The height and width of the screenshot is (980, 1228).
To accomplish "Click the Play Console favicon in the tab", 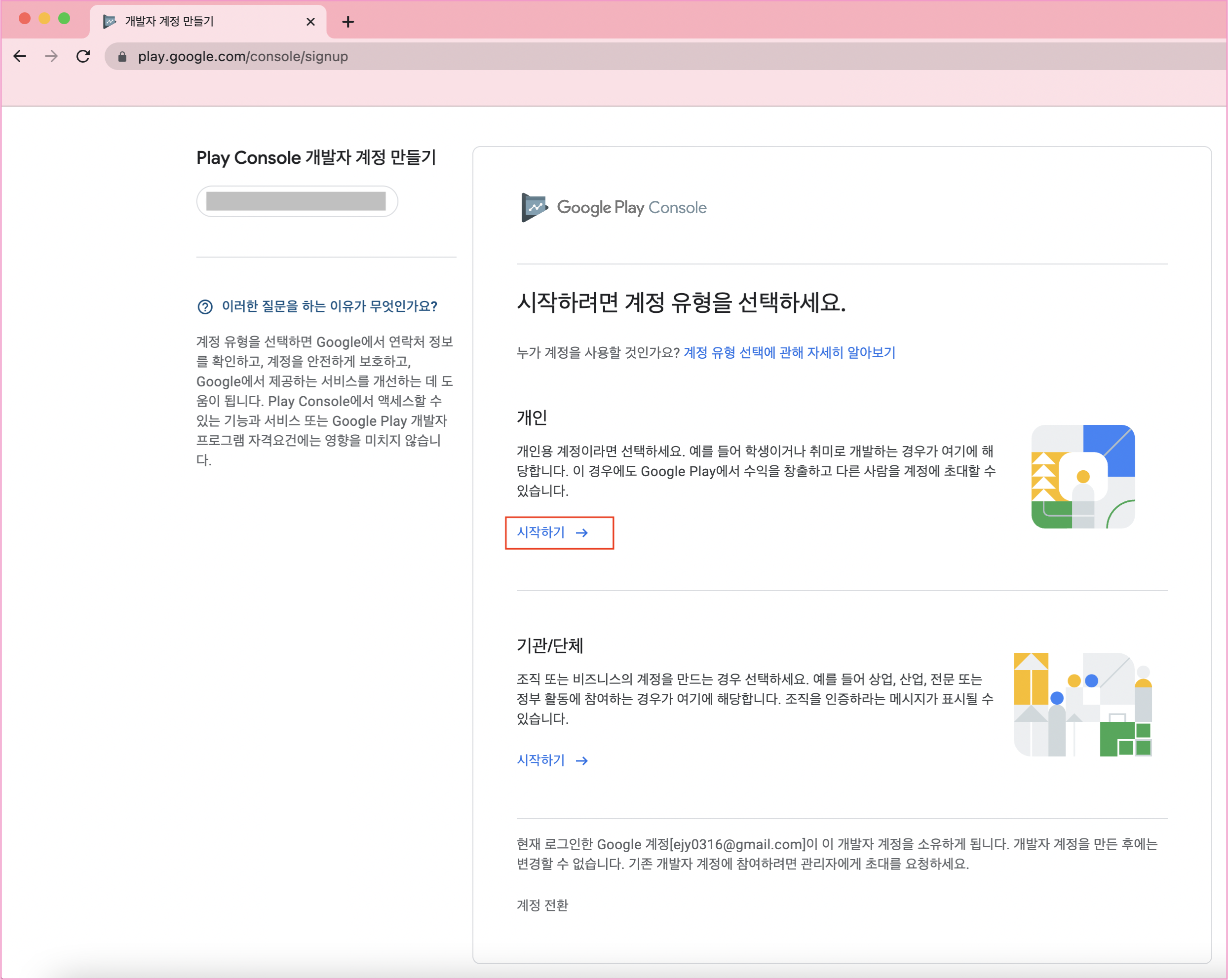I will [x=110, y=22].
